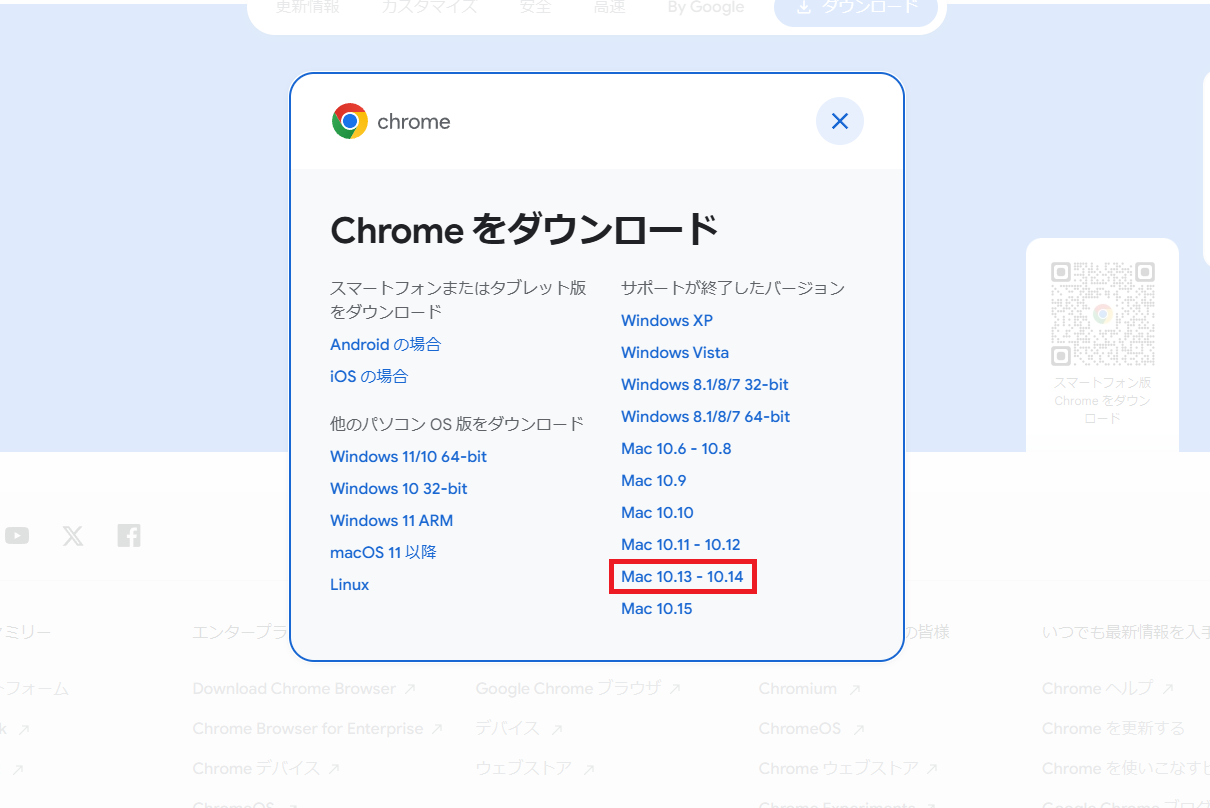Open the Google Chrome ブラウザ footer link
This screenshot has height=808, width=1210.
click(x=578, y=688)
